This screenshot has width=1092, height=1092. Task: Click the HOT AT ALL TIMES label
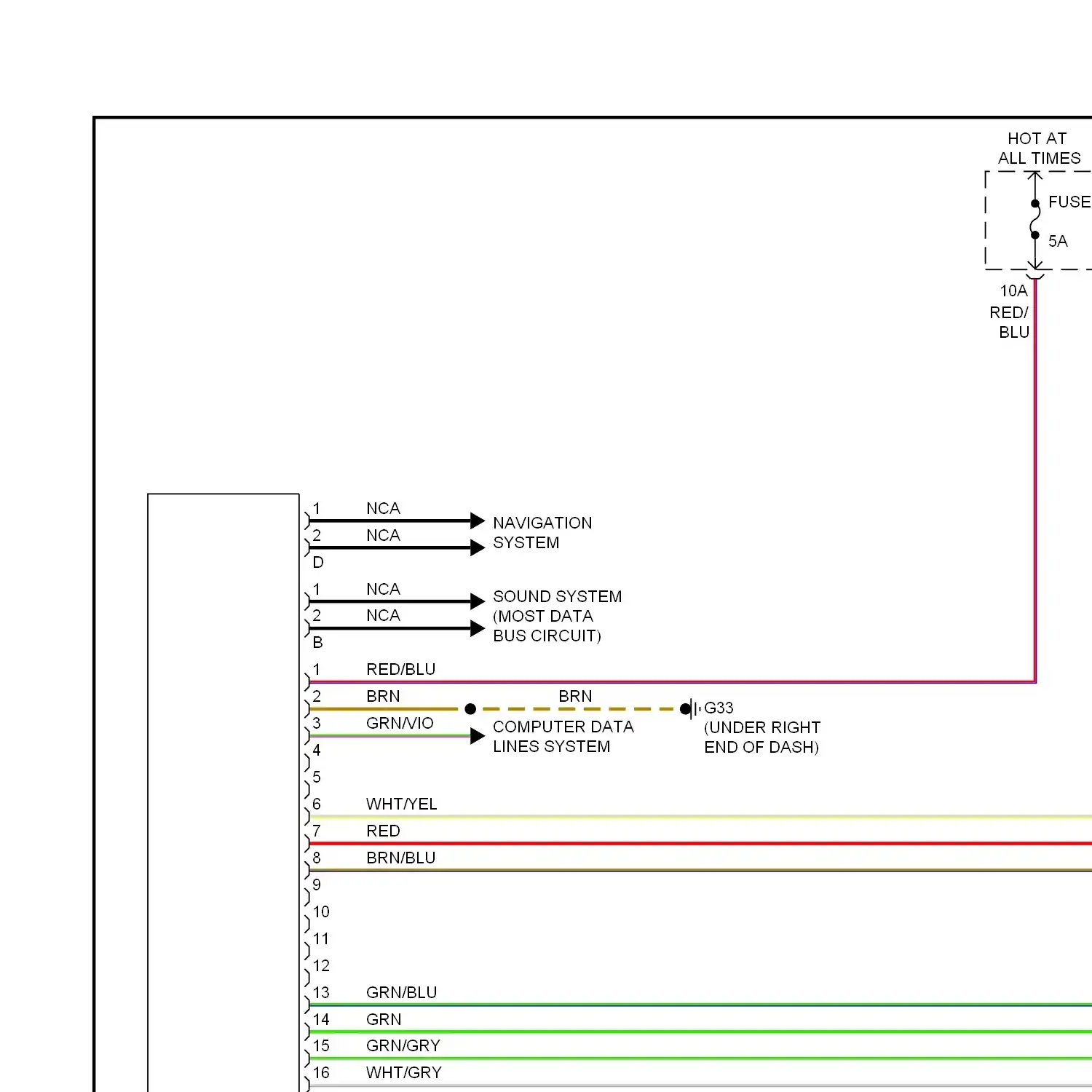coord(1039,149)
